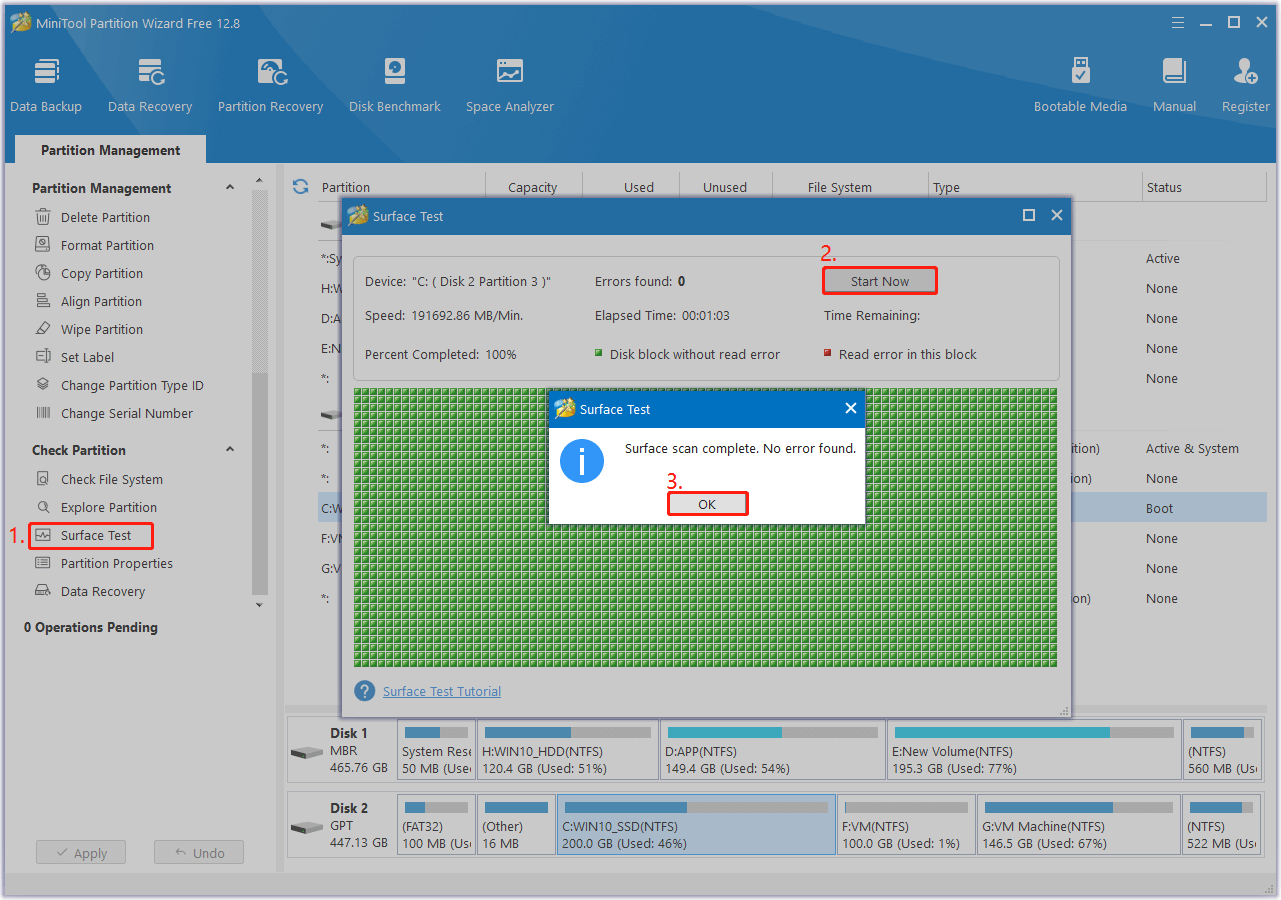
Task: Collapse the Check Partition section
Action: tap(230, 450)
